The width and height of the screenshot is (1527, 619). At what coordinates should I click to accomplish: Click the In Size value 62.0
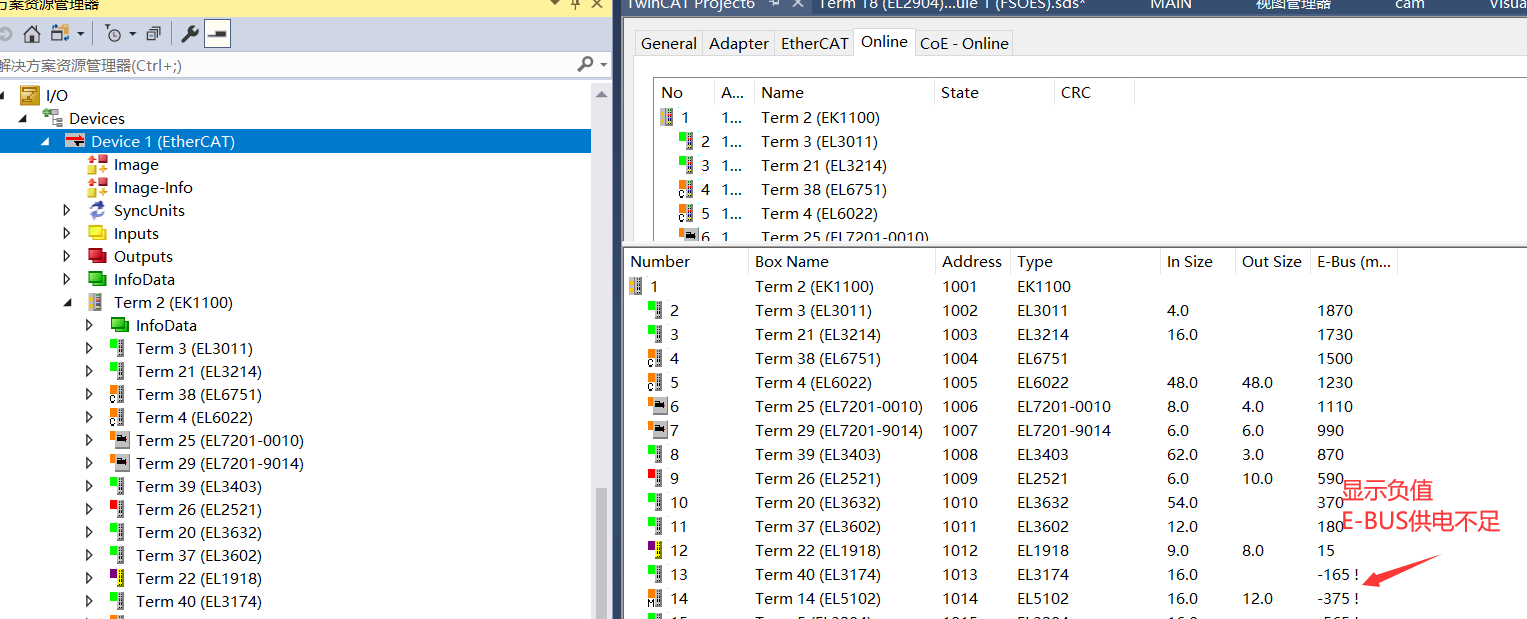point(1181,454)
